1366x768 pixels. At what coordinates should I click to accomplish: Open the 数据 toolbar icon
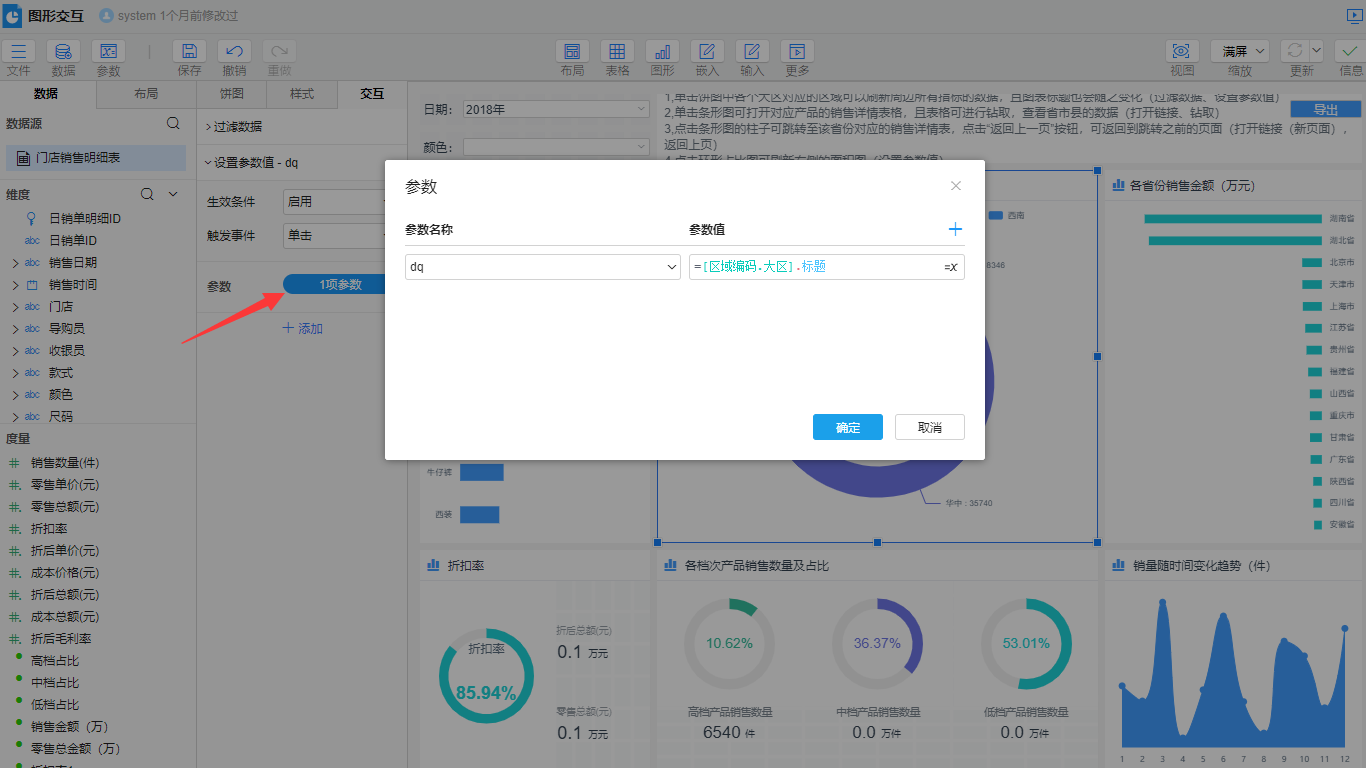(63, 52)
